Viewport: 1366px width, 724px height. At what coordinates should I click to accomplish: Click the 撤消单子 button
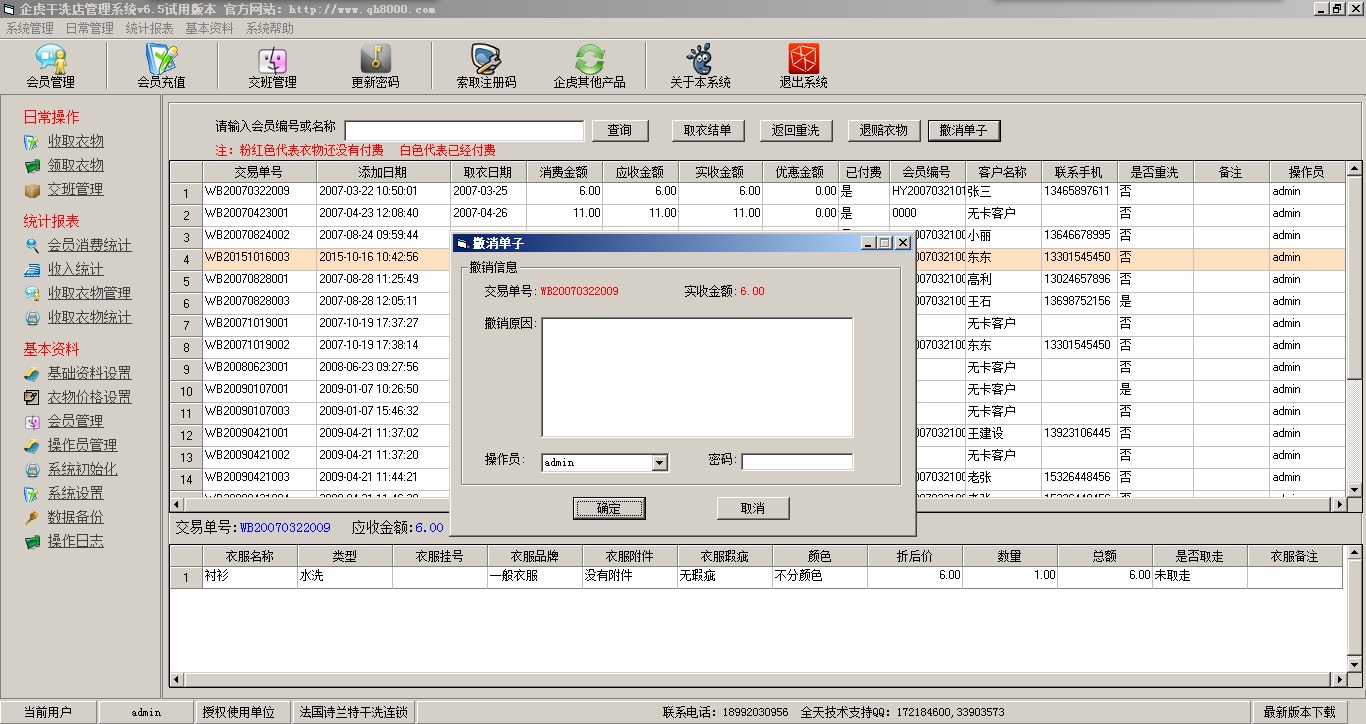coord(964,131)
